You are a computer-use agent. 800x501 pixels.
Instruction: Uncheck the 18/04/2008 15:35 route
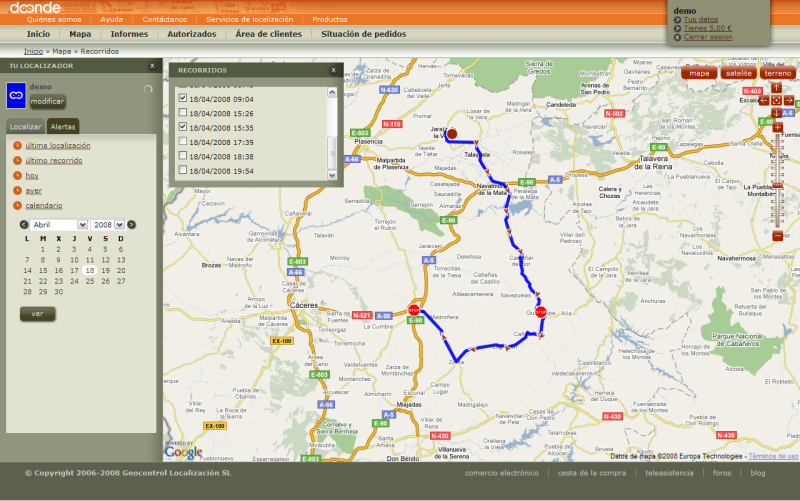183,127
